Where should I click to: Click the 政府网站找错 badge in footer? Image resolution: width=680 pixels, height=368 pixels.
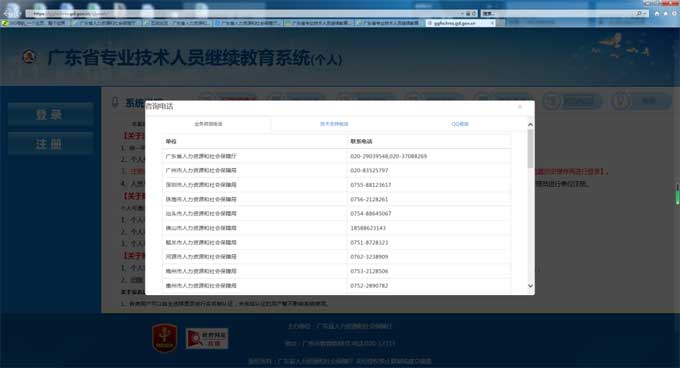(x=207, y=339)
